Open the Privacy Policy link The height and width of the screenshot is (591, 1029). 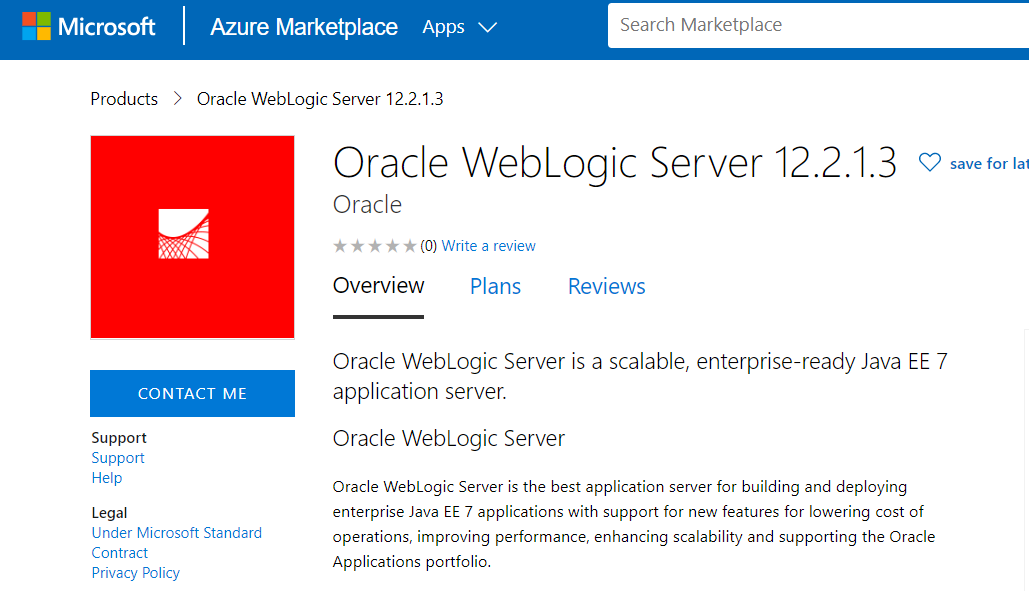click(136, 573)
